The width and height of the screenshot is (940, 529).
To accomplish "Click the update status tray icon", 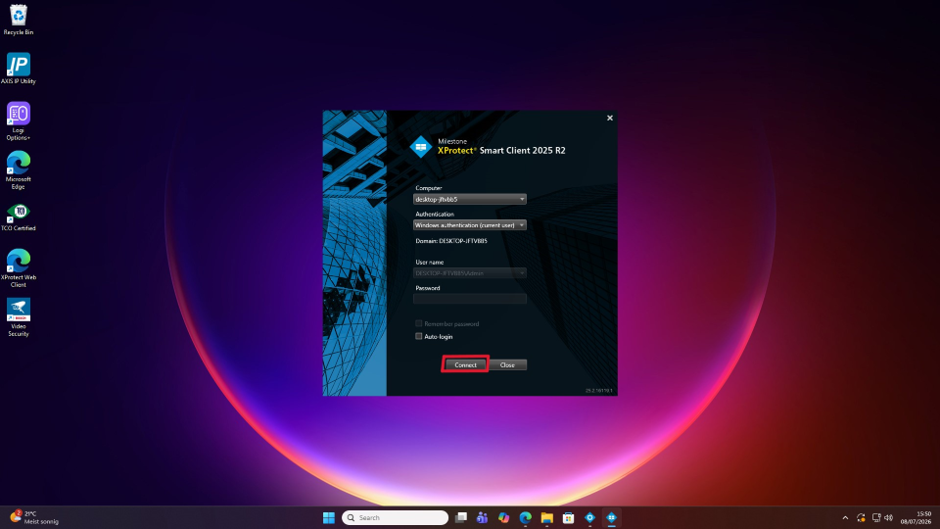I will (x=861, y=518).
